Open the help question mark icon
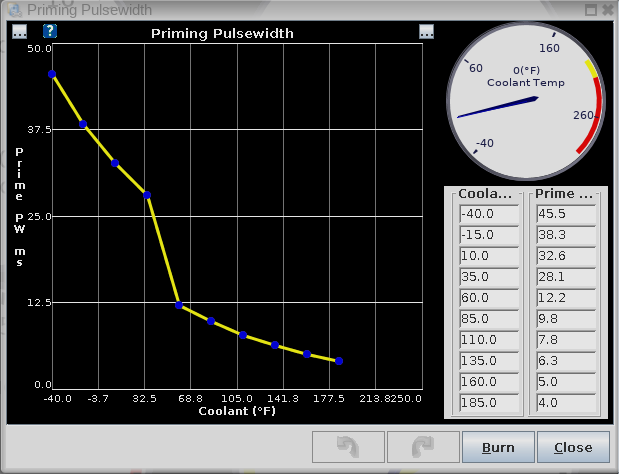Screen dimensions: 619x474 tap(50, 31)
